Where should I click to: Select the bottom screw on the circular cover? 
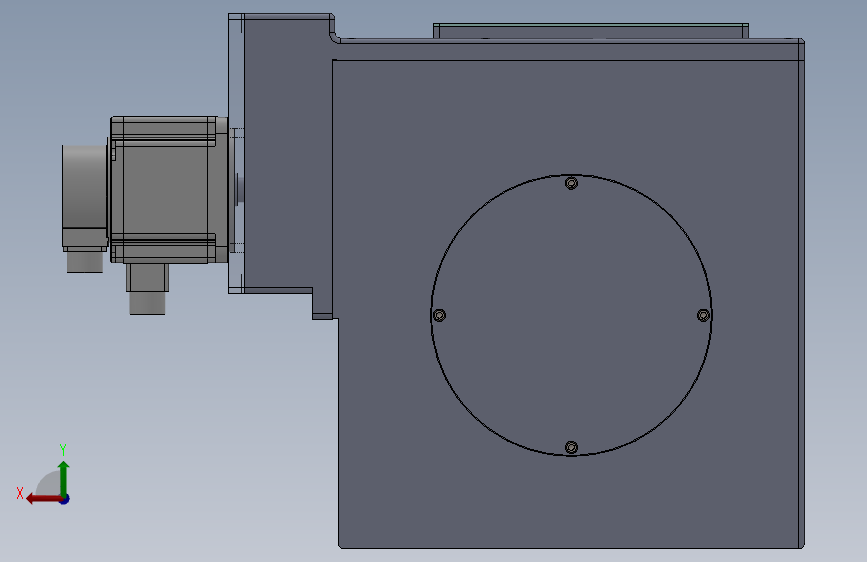coord(572,447)
